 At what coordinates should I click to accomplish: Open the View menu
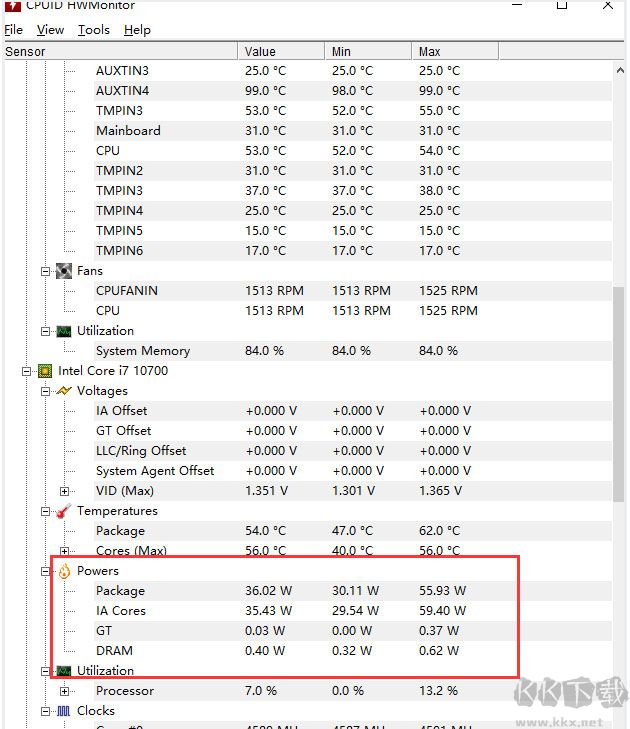click(50, 30)
